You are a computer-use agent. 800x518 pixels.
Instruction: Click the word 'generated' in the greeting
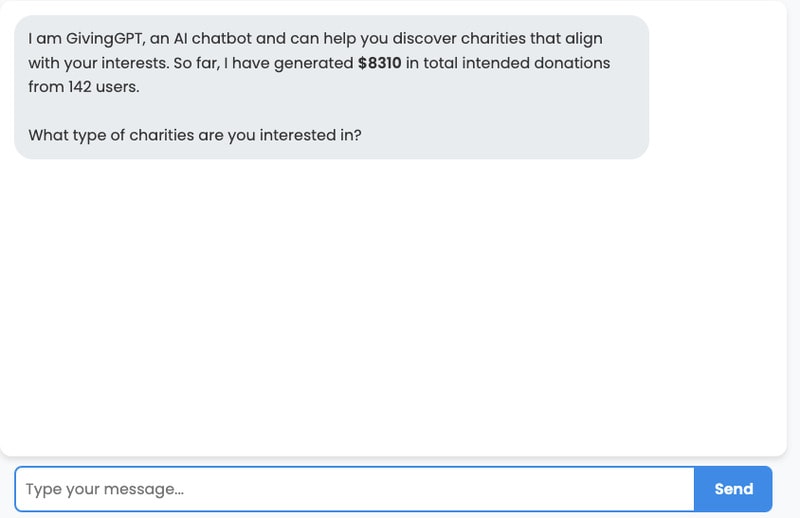(x=312, y=63)
